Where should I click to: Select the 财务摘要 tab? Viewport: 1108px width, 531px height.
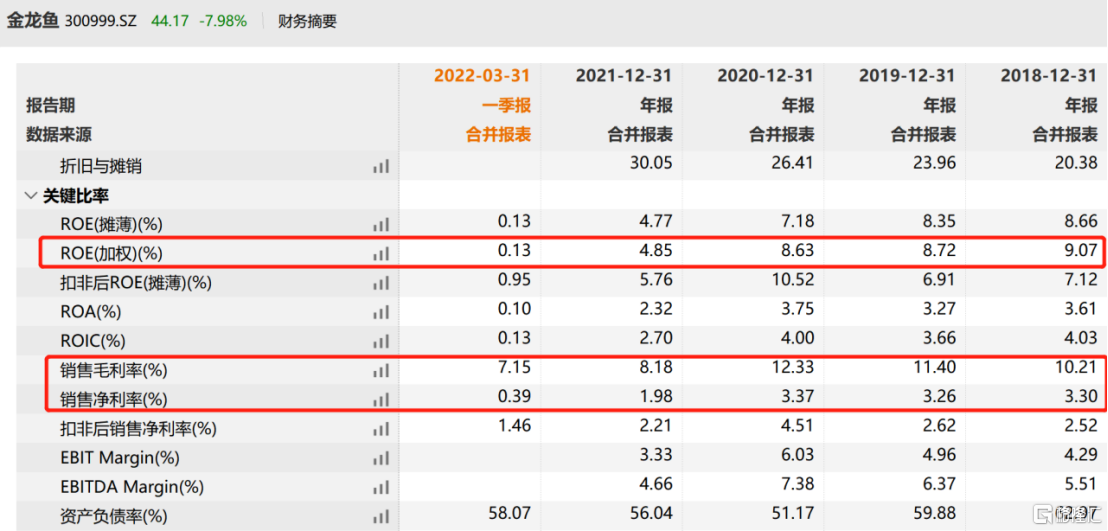pos(307,21)
